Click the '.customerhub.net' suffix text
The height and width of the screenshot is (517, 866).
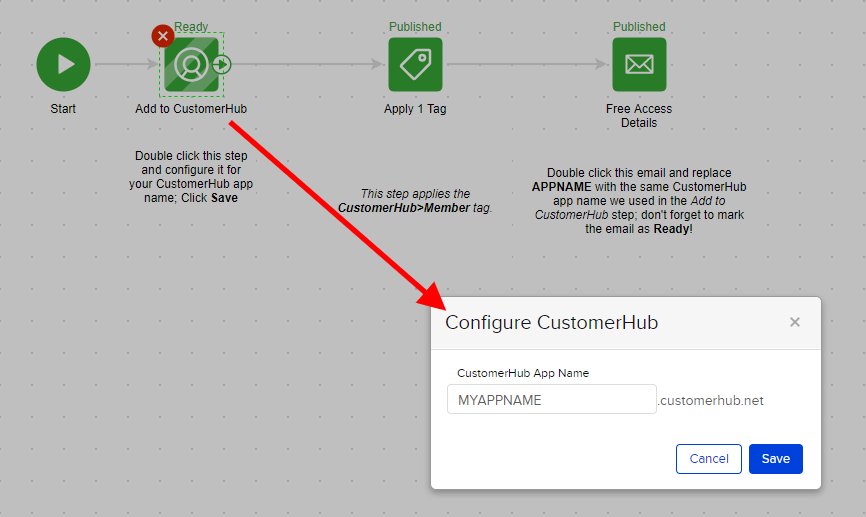pyautogui.click(x=711, y=400)
